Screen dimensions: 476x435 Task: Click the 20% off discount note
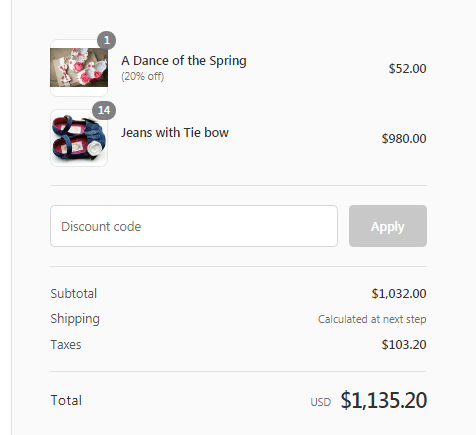pos(142,76)
